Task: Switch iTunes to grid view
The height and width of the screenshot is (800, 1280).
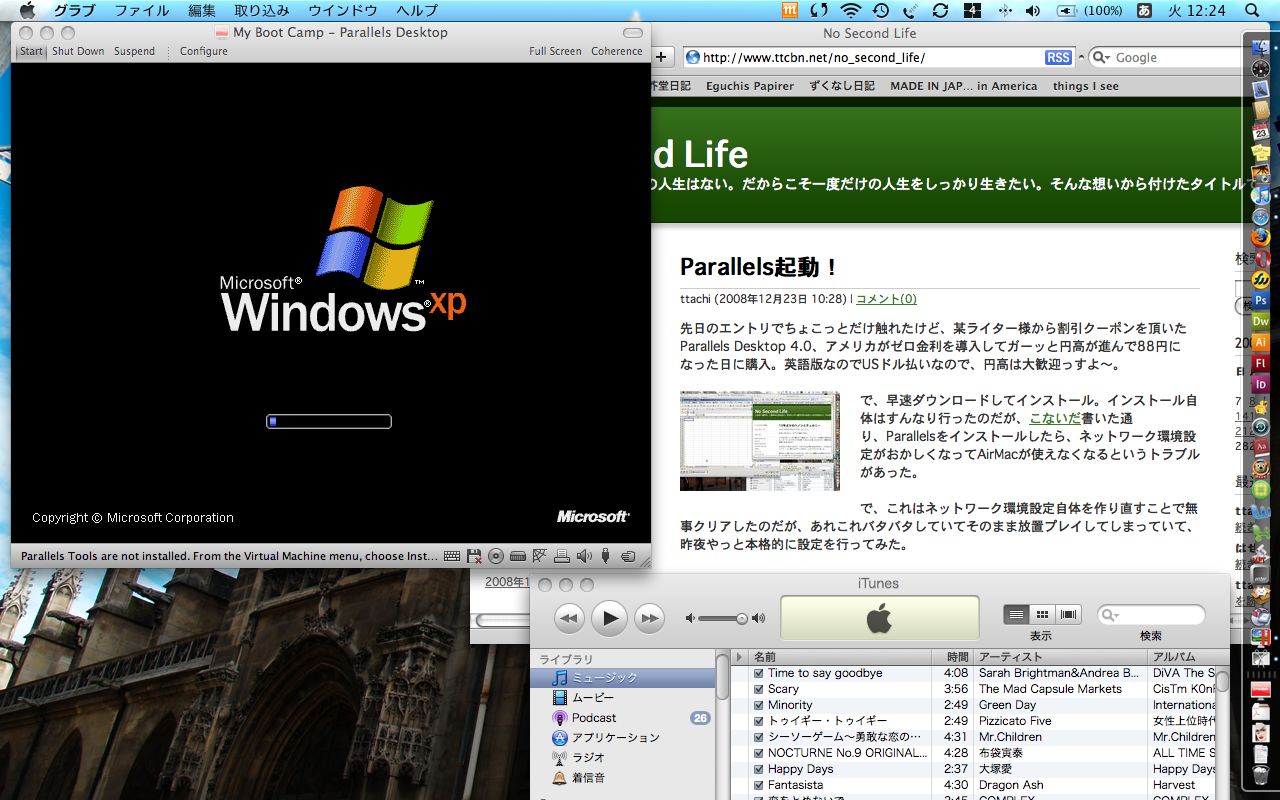Action: (1042, 614)
